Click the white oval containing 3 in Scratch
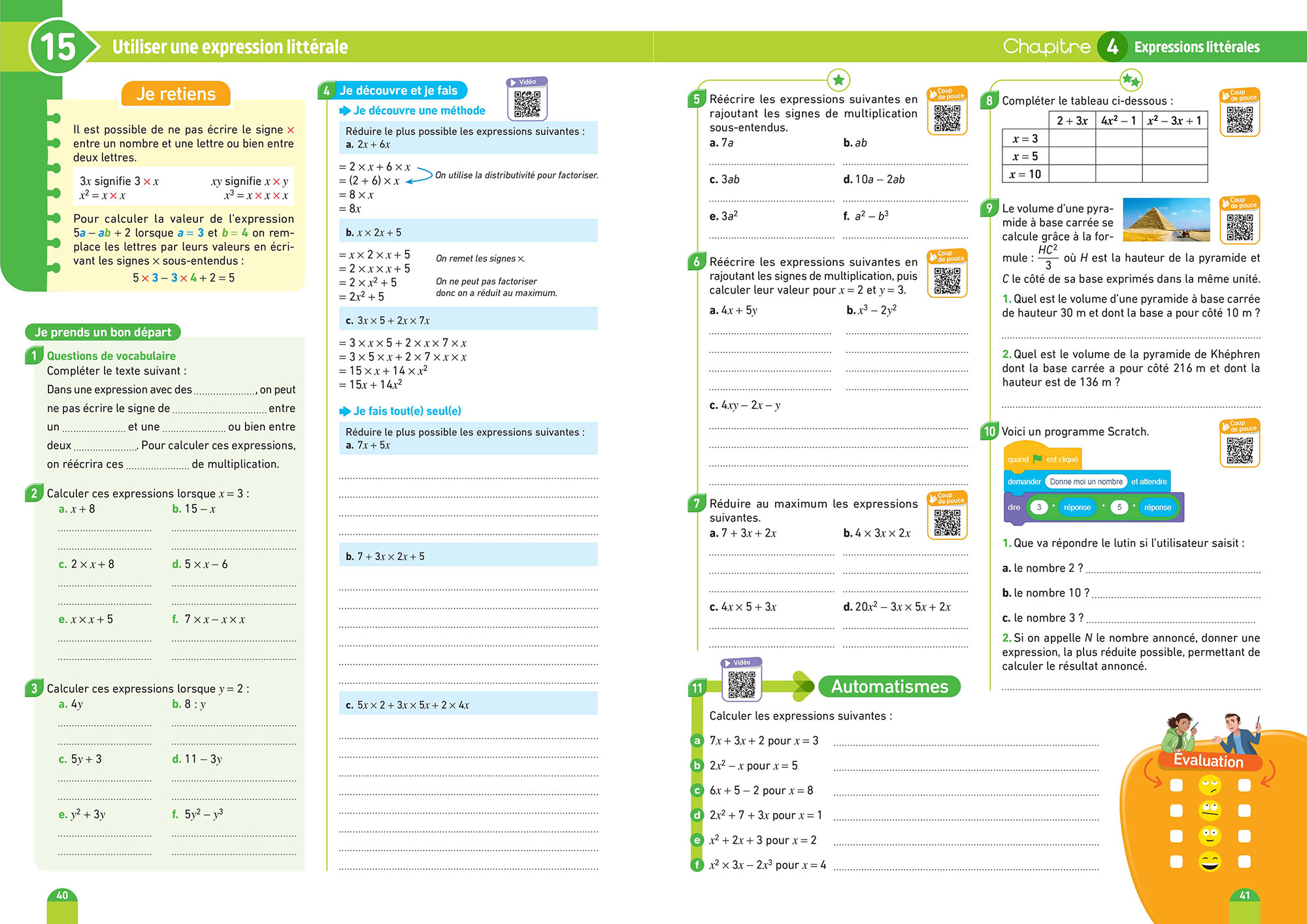1307x924 pixels. (x=1039, y=507)
